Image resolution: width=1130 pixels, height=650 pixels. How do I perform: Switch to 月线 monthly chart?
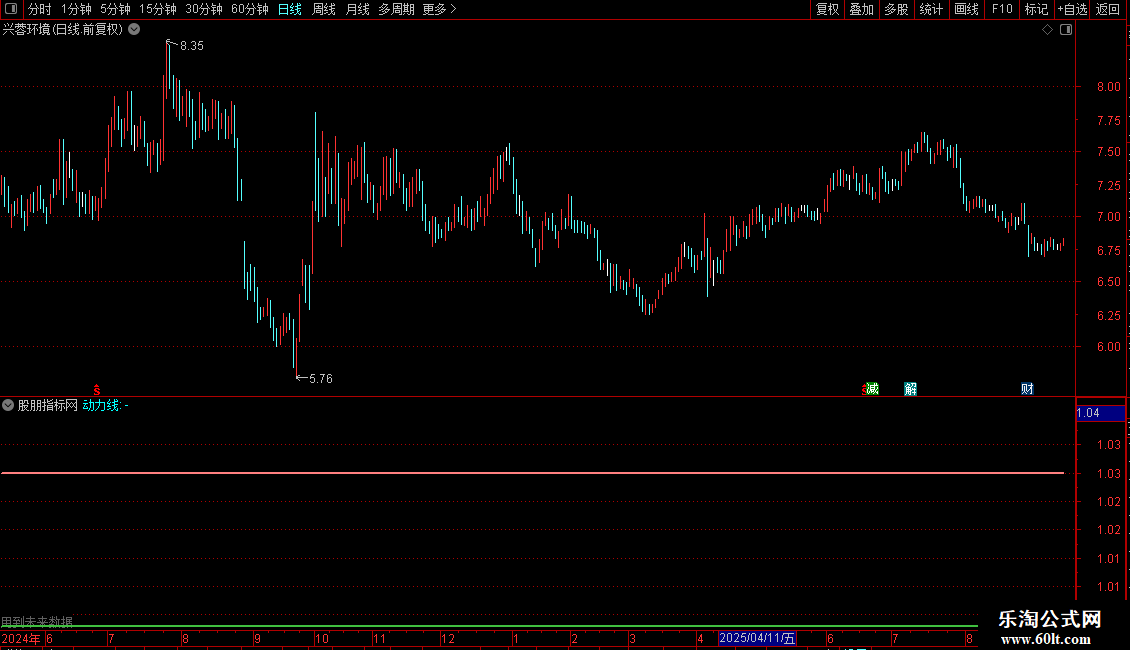click(x=357, y=9)
